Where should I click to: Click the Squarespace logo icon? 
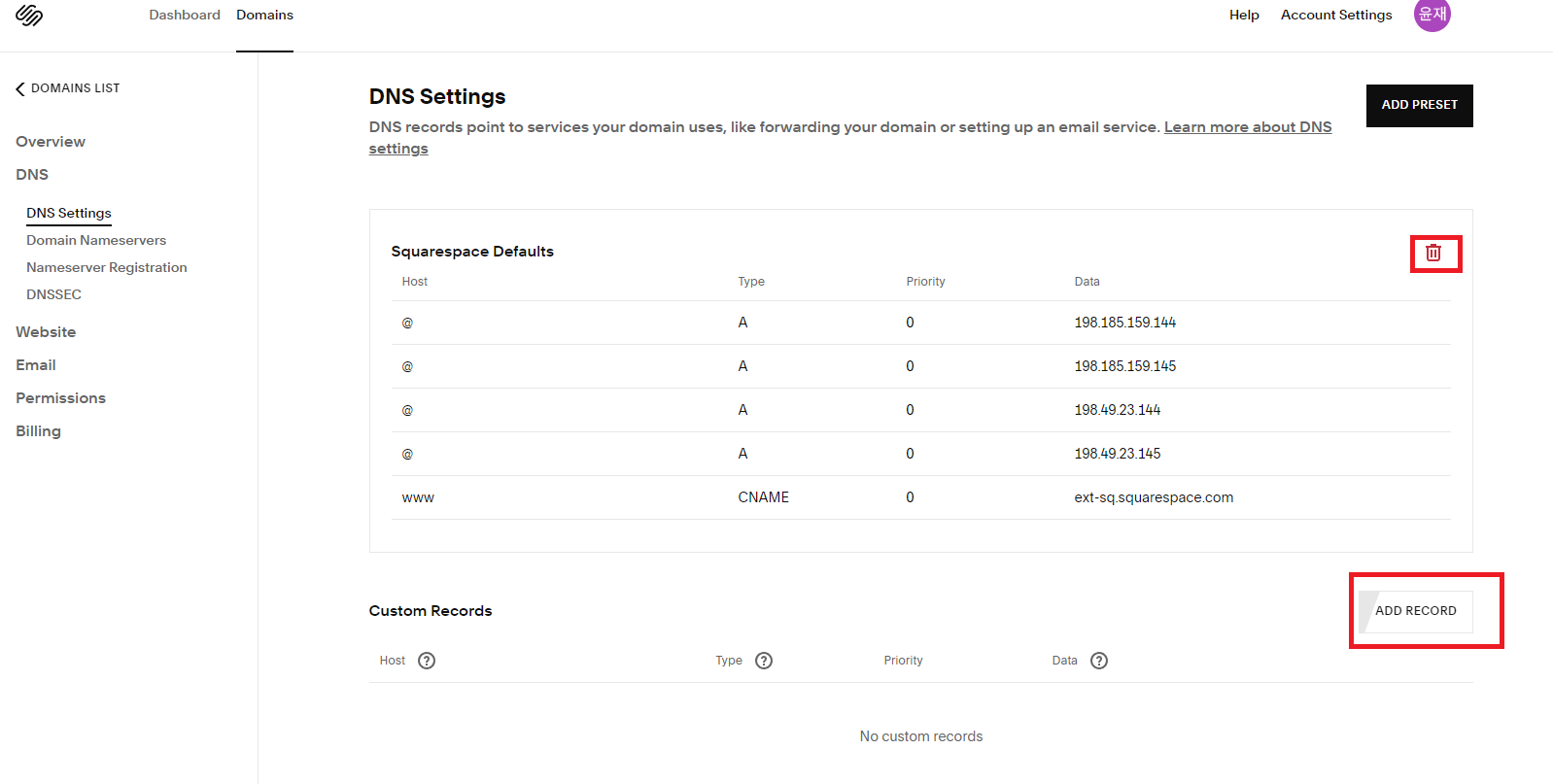[29, 15]
